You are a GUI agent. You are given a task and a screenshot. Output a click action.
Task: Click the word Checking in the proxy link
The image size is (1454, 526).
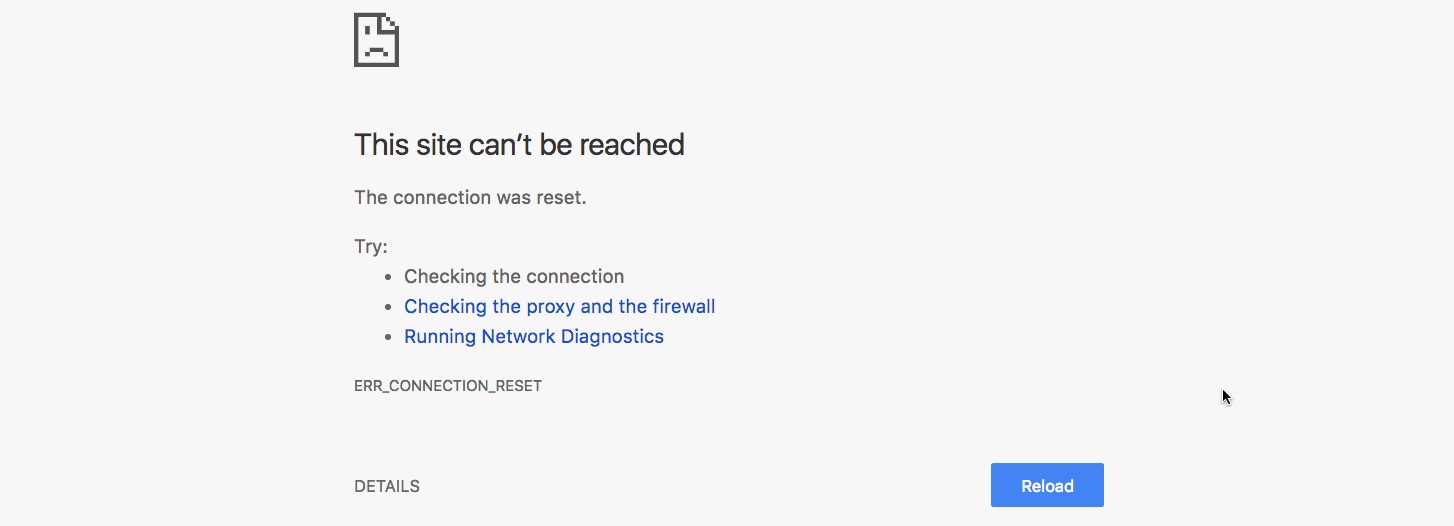pyautogui.click(x=445, y=307)
